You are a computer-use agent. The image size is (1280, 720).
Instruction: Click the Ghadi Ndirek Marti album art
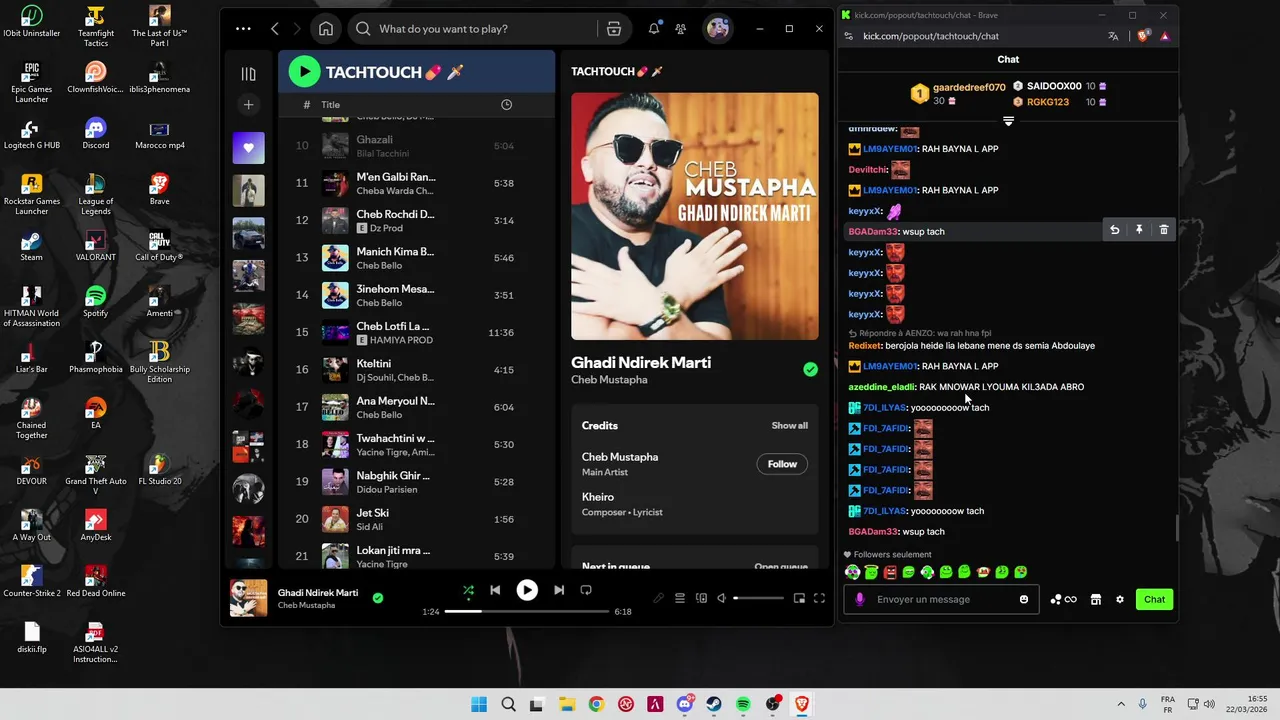pyautogui.click(x=695, y=216)
